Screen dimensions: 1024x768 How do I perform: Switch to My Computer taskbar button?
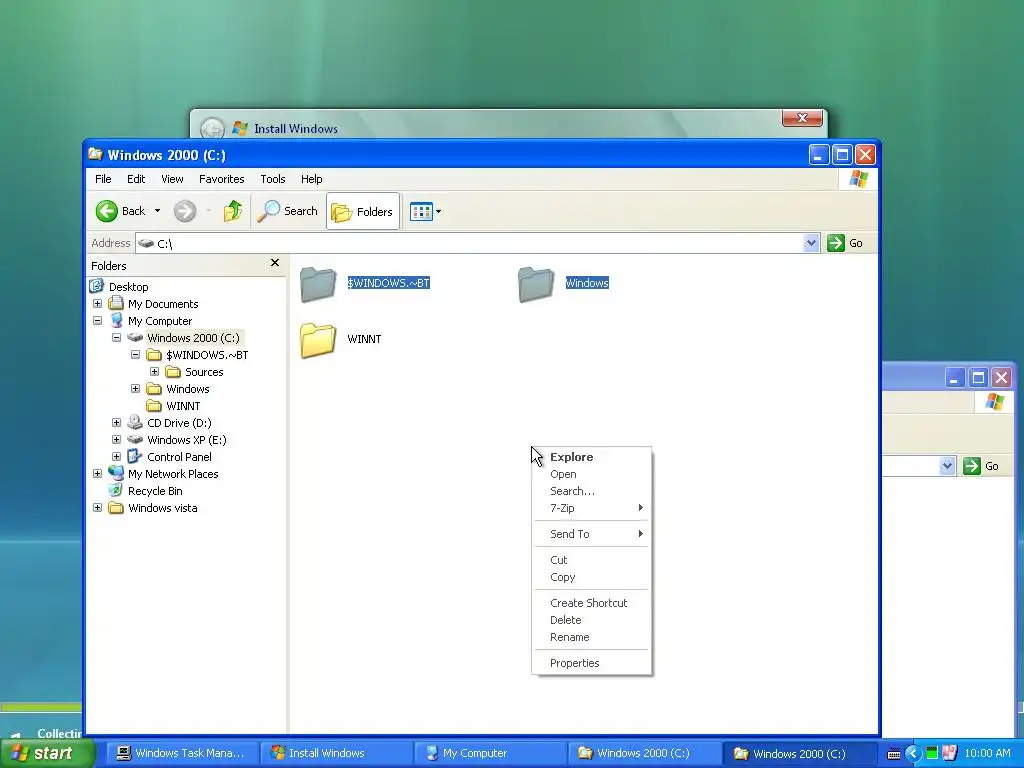click(x=490, y=754)
